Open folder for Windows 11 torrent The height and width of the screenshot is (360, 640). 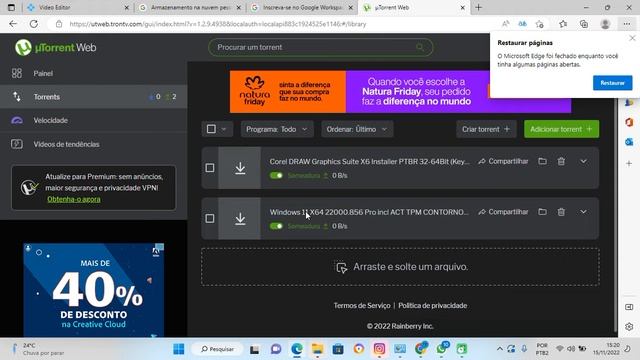pyautogui.click(x=542, y=212)
